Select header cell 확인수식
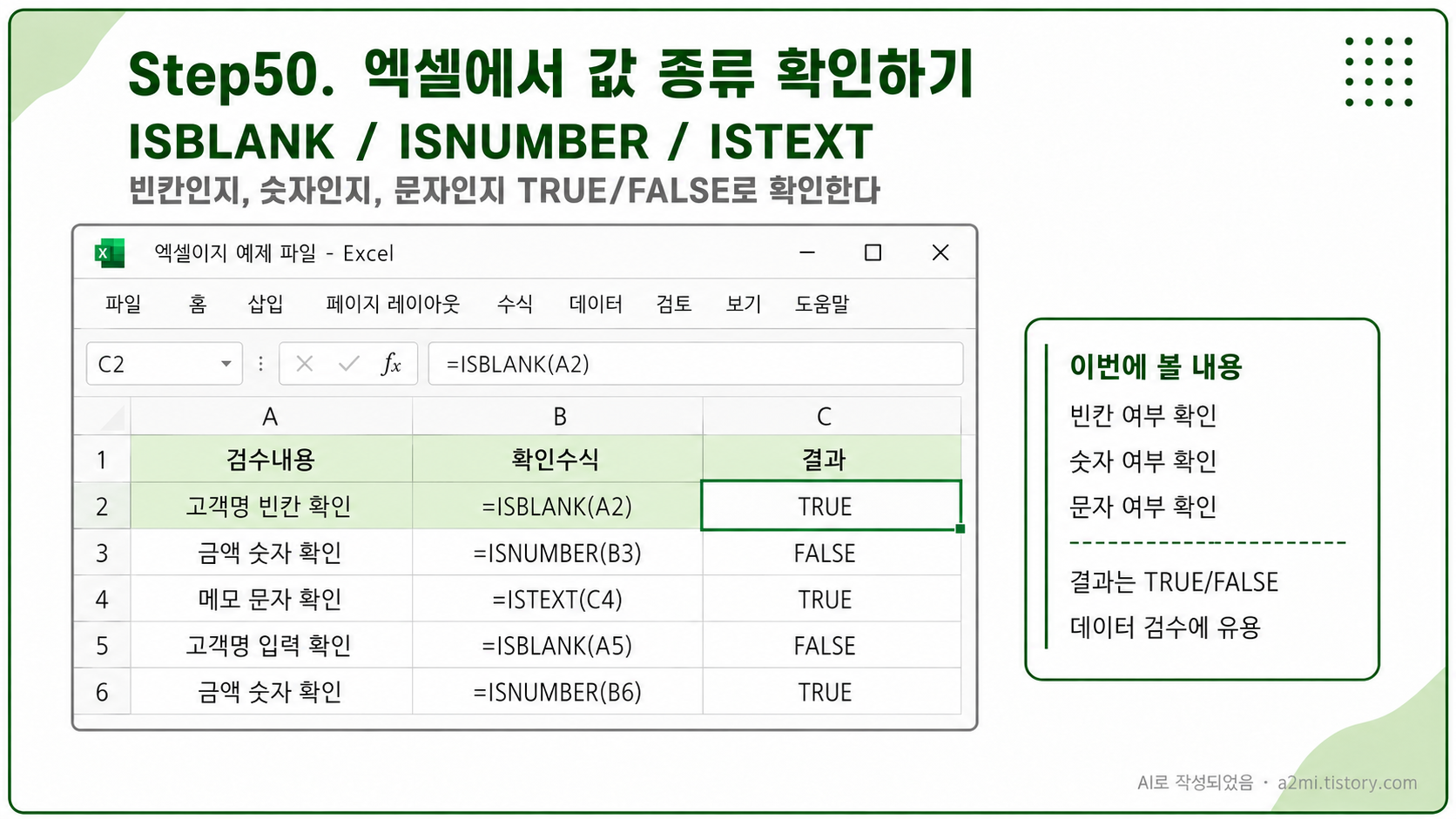This screenshot has height=819, width=1456. pyautogui.click(x=557, y=459)
